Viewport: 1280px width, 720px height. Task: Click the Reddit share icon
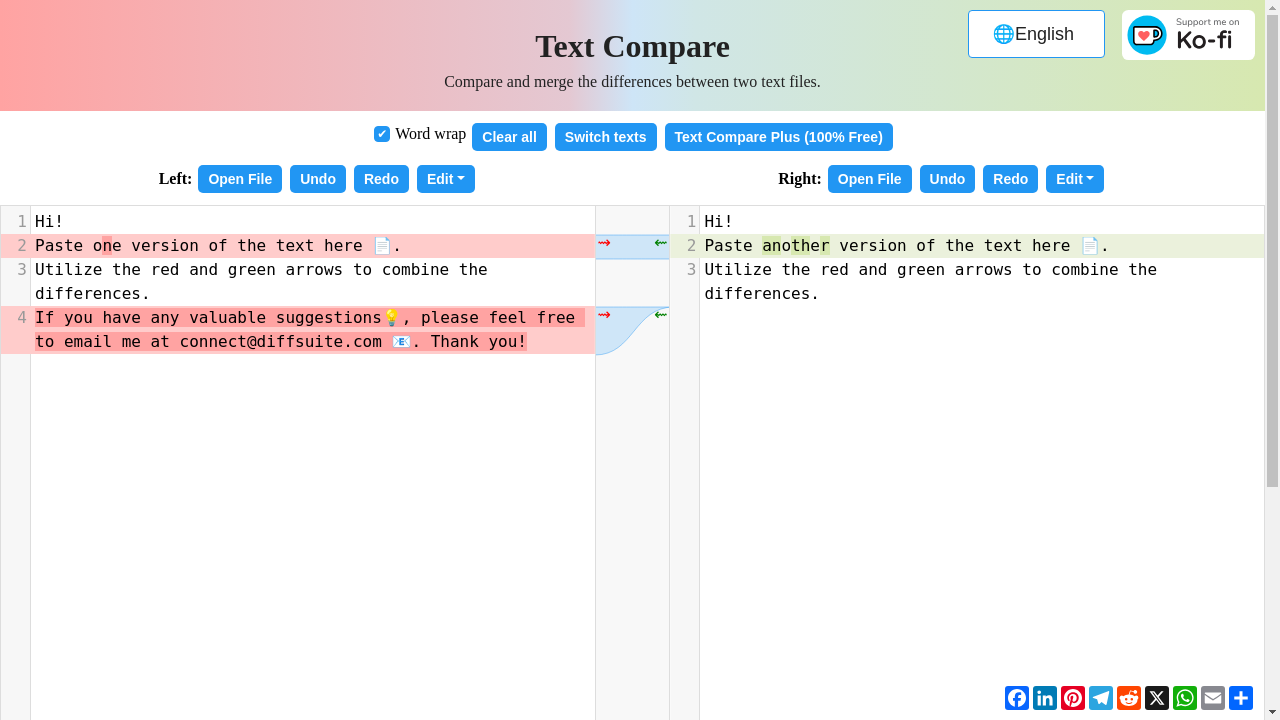1129,698
